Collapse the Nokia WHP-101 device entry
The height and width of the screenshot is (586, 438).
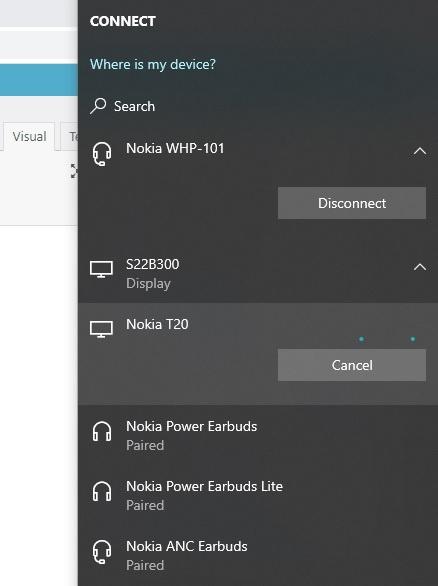click(420, 151)
